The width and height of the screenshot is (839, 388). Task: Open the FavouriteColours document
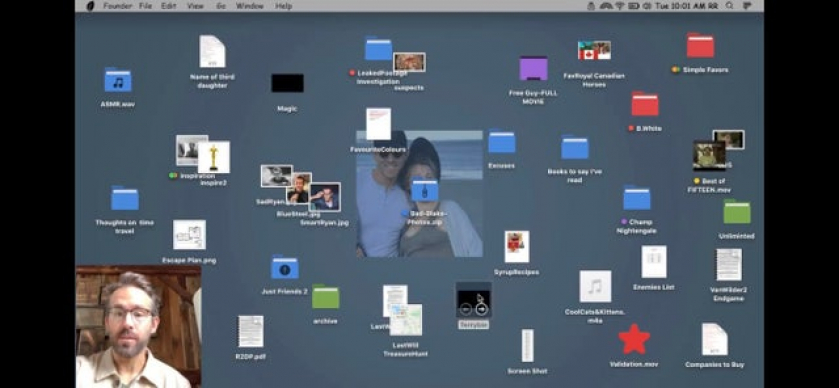pos(378,124)
